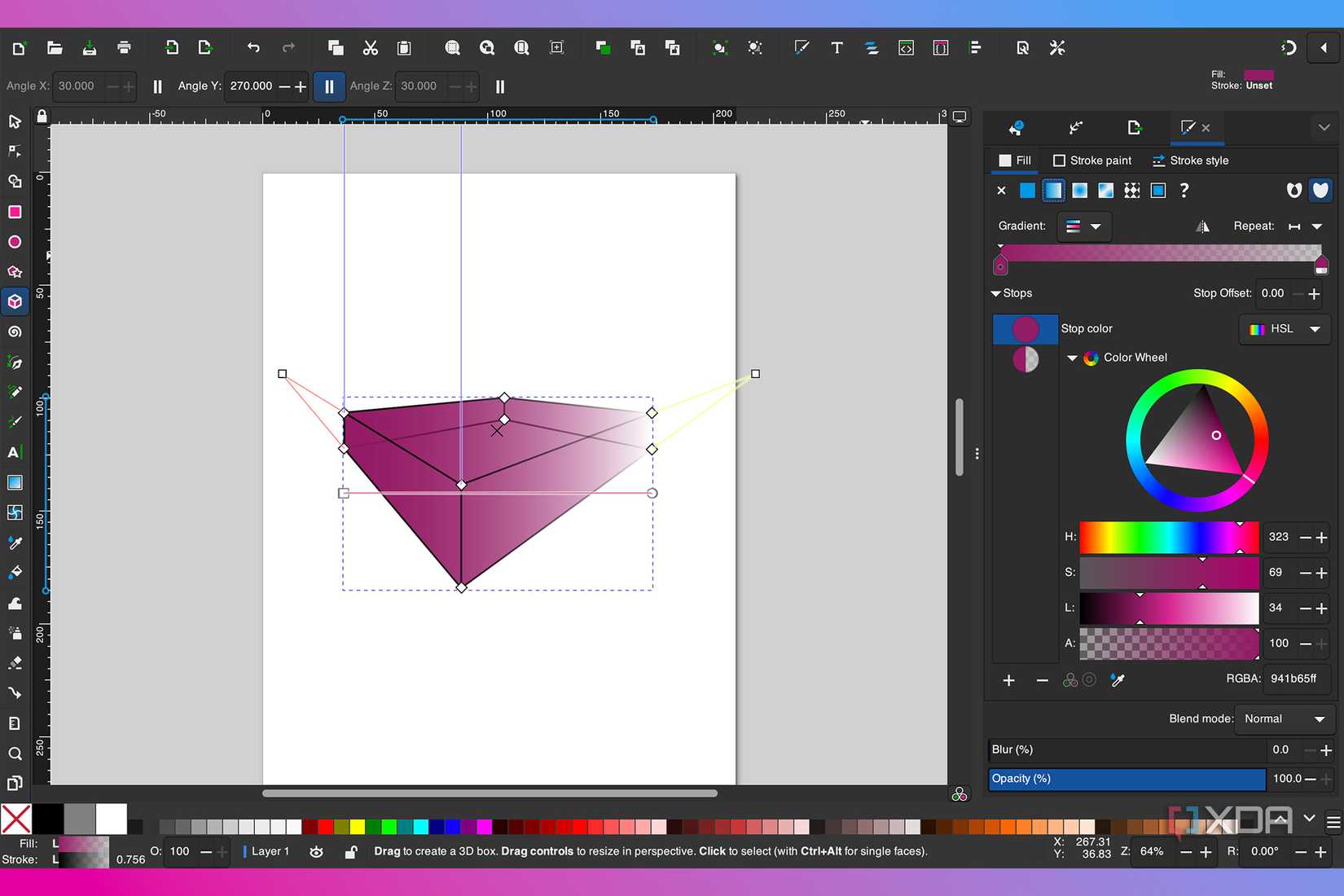Select the 3D Box tool
This screenshot has height=896, width=1344.
[15, 301]
